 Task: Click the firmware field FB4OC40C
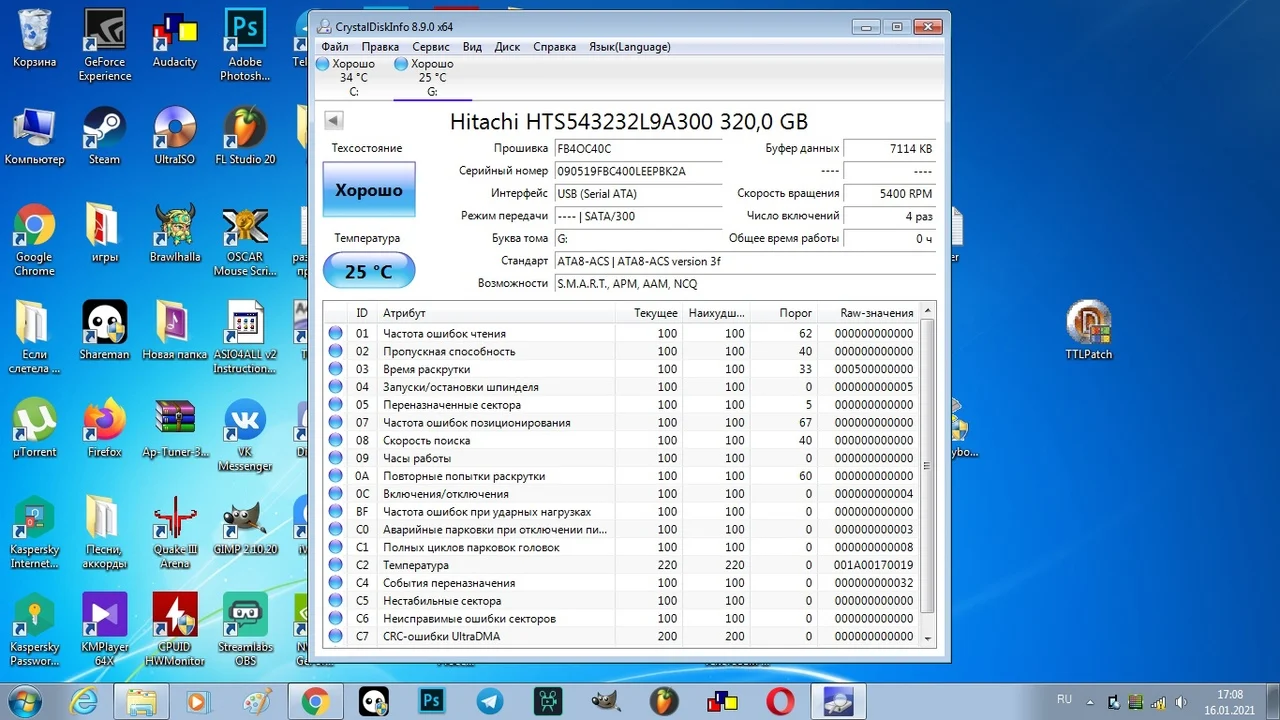point(638,149)
